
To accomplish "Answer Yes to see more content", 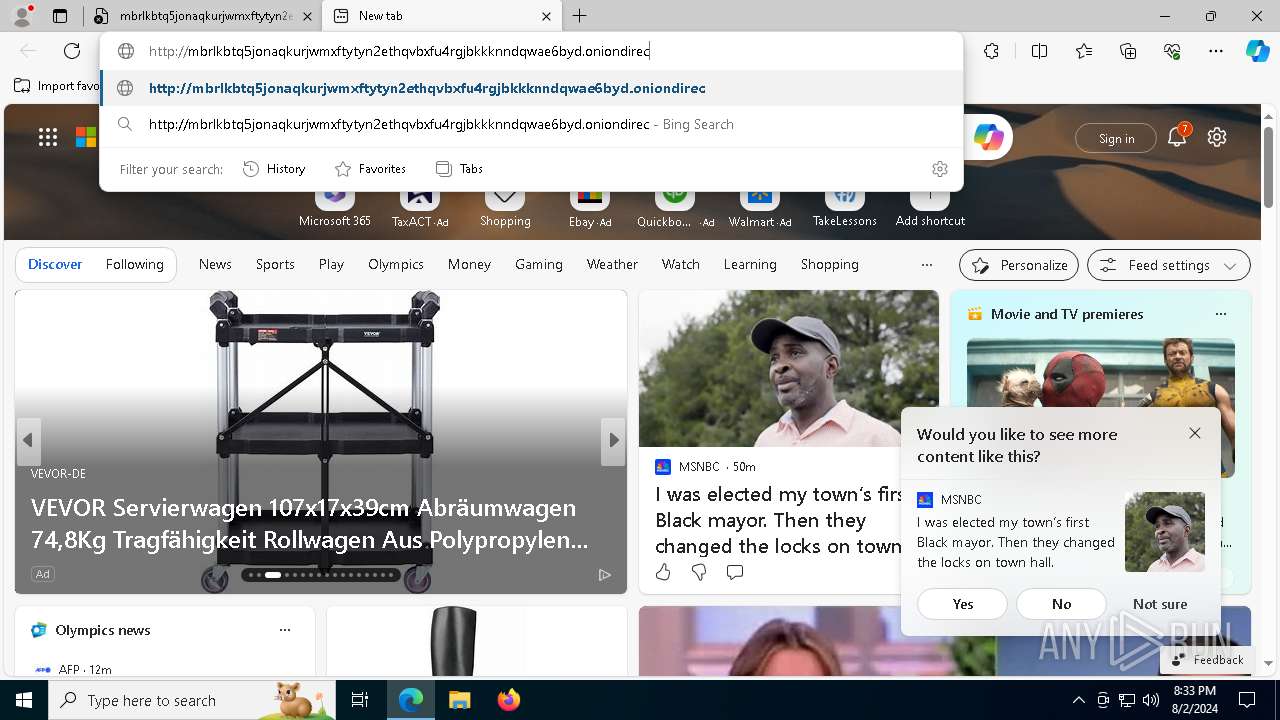I will (963, 604).
